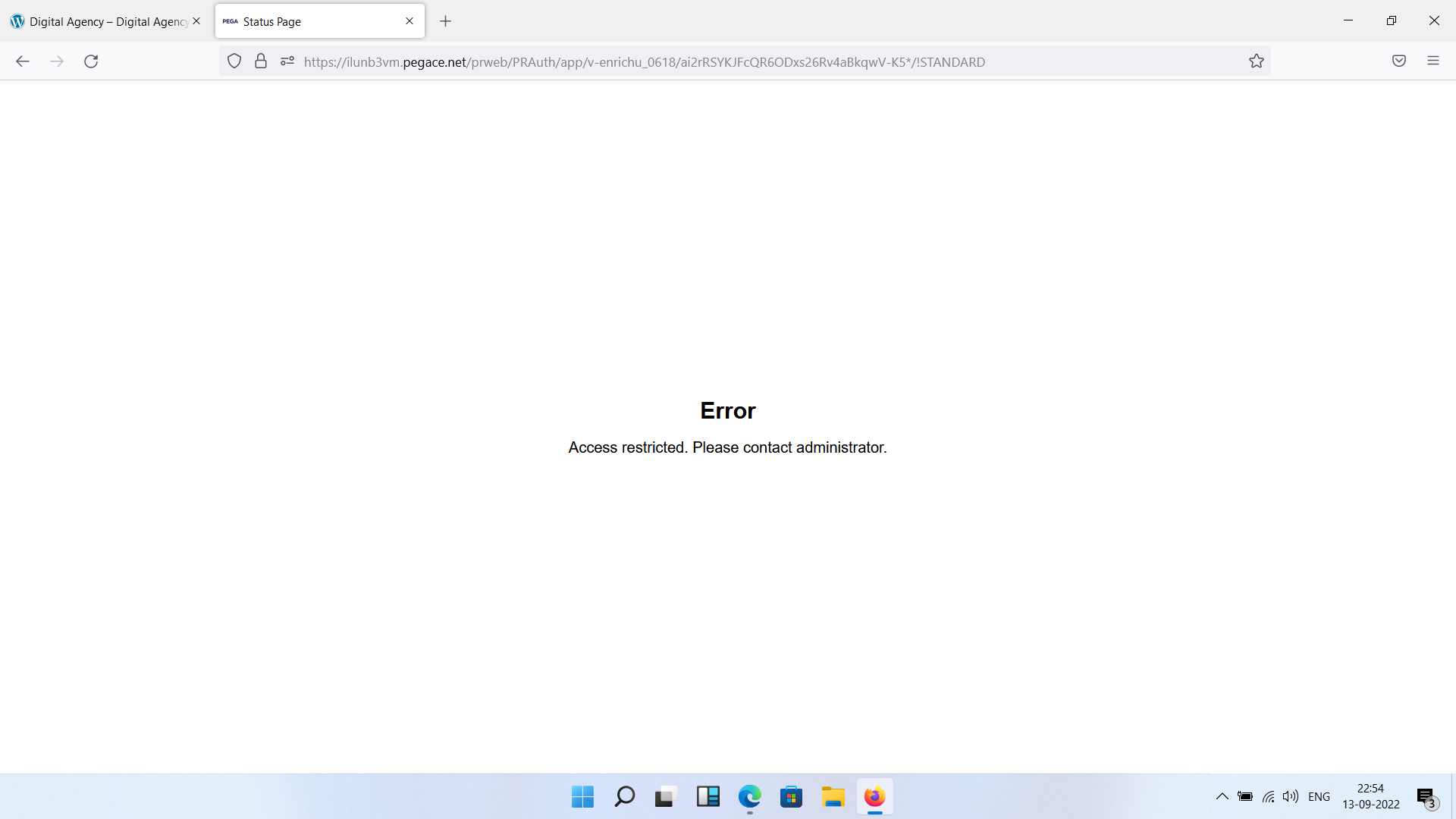View site security padlock info
The width and height of the screenshot is (1456, 819).
click(261, 61)
